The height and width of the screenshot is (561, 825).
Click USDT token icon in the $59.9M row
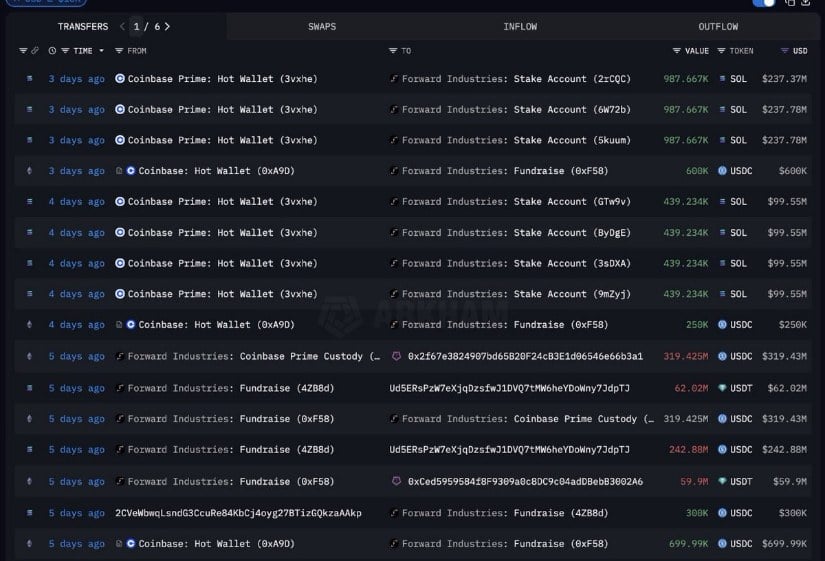pyautogui.click(x=722, y=481)
